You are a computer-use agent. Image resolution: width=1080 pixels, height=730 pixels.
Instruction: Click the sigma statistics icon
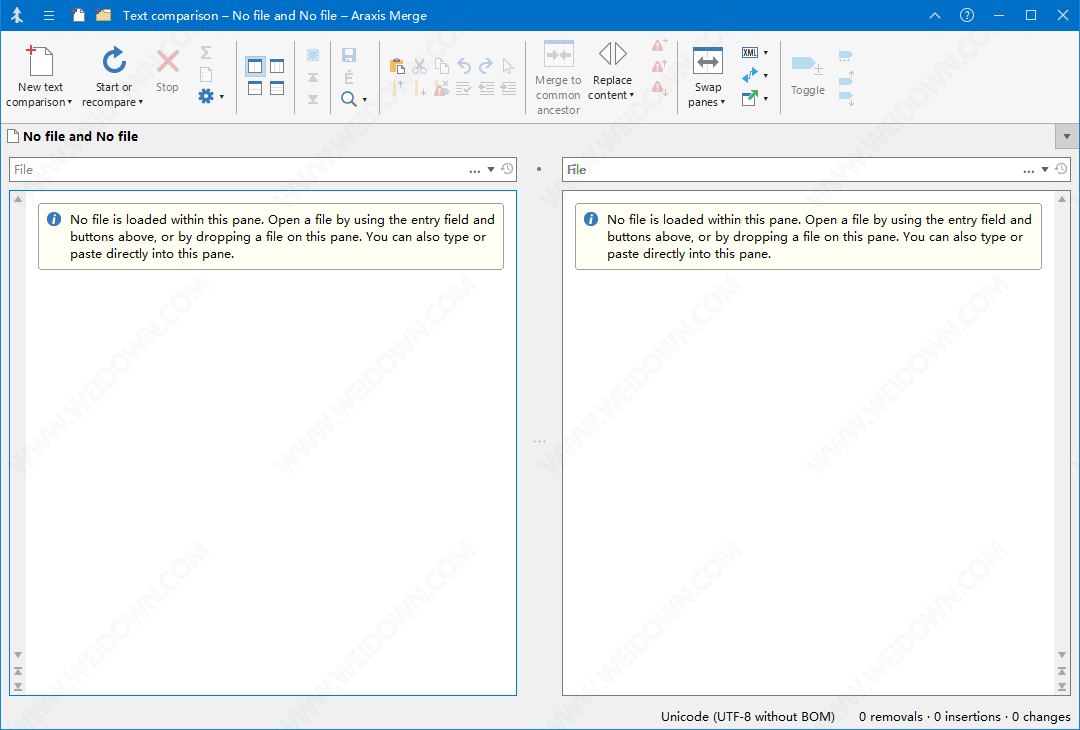click(205, 53)
